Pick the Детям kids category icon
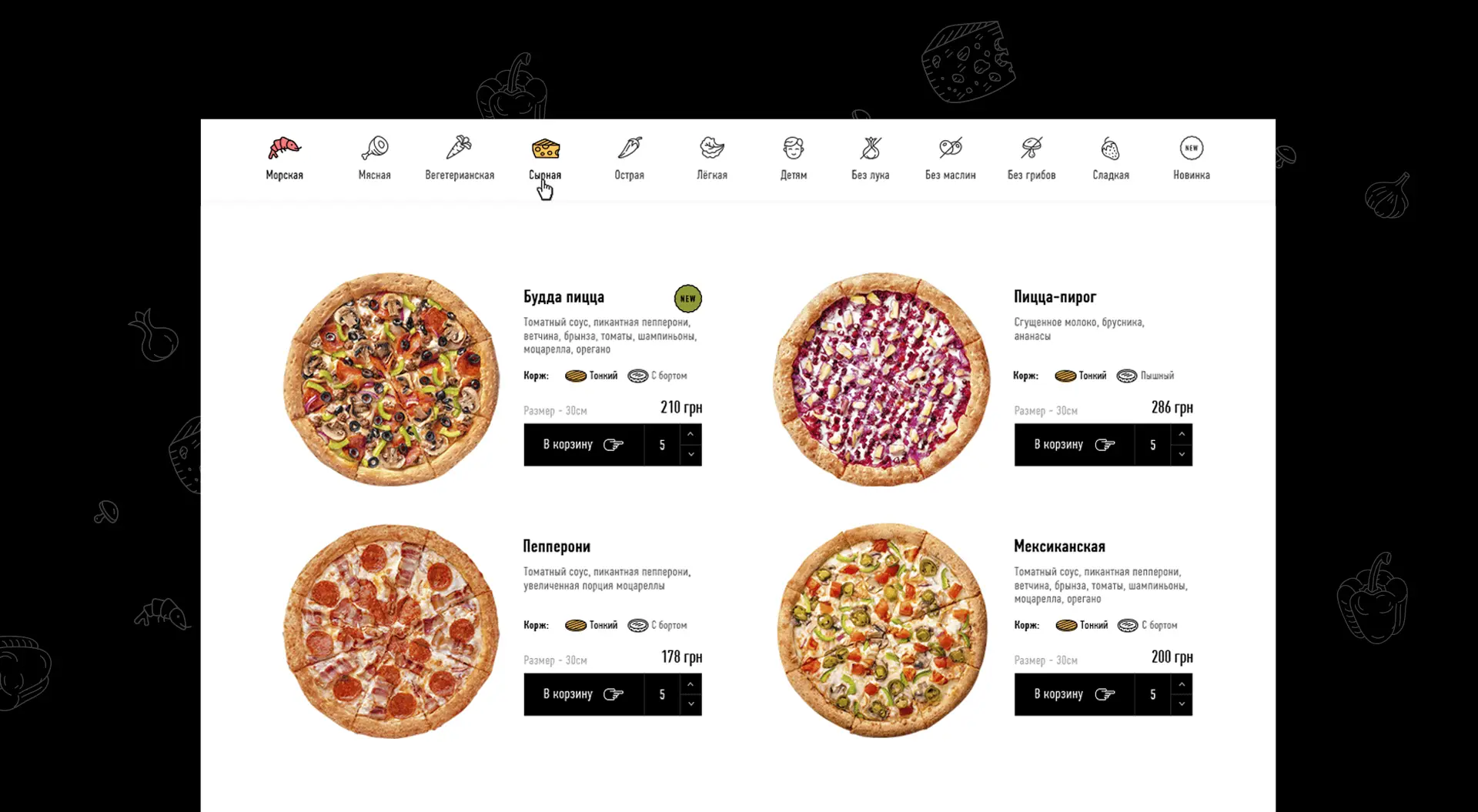 coord(794,147)
